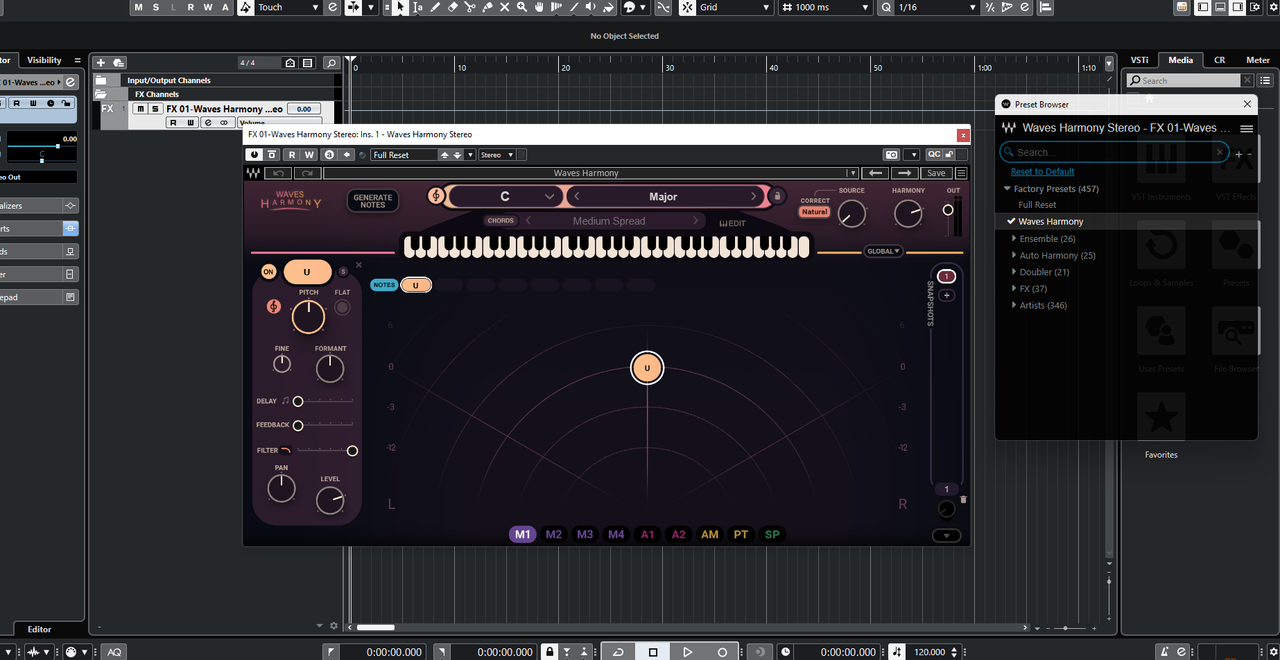Open the Stereo routing dropdown
This screenshot has width=1280, height=660.
pos(497,155)
